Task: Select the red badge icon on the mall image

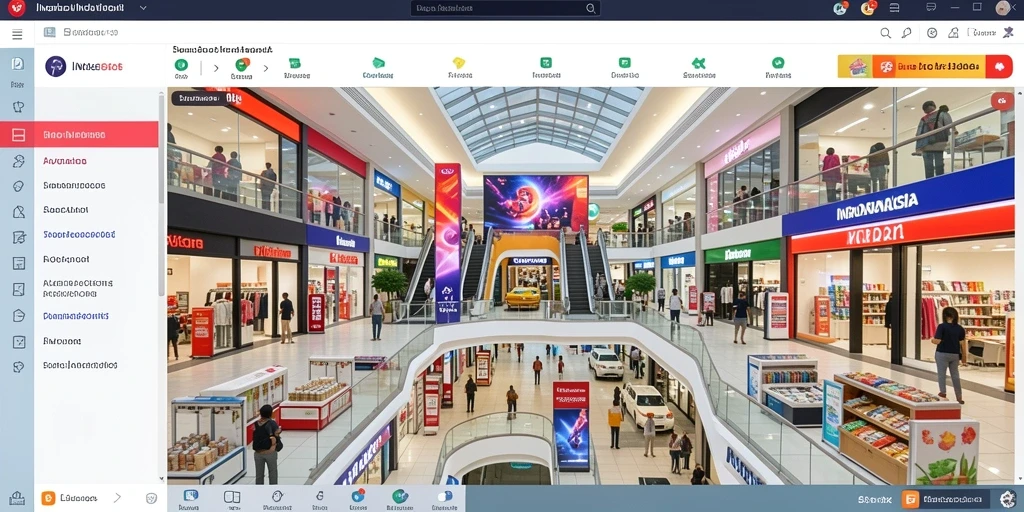Action: [x=1002, y=101]
